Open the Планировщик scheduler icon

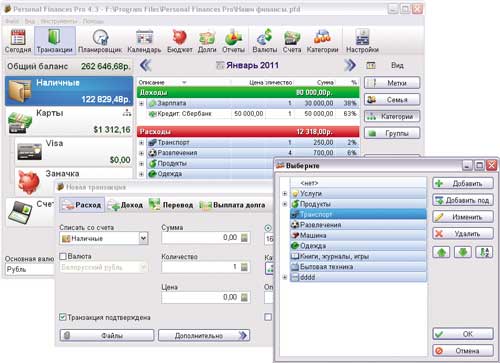100,41
